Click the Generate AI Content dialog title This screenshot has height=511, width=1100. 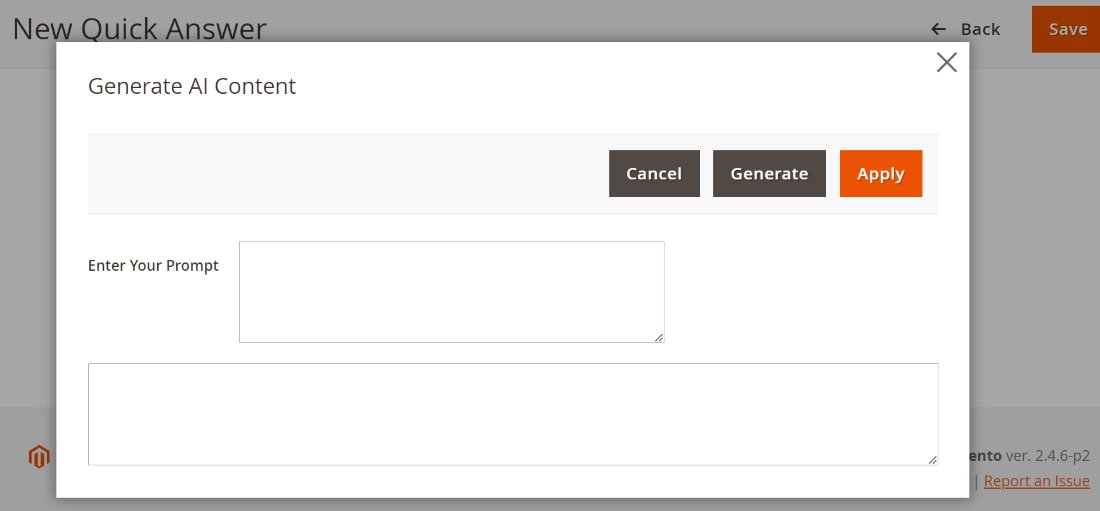(x=192, y=86)
